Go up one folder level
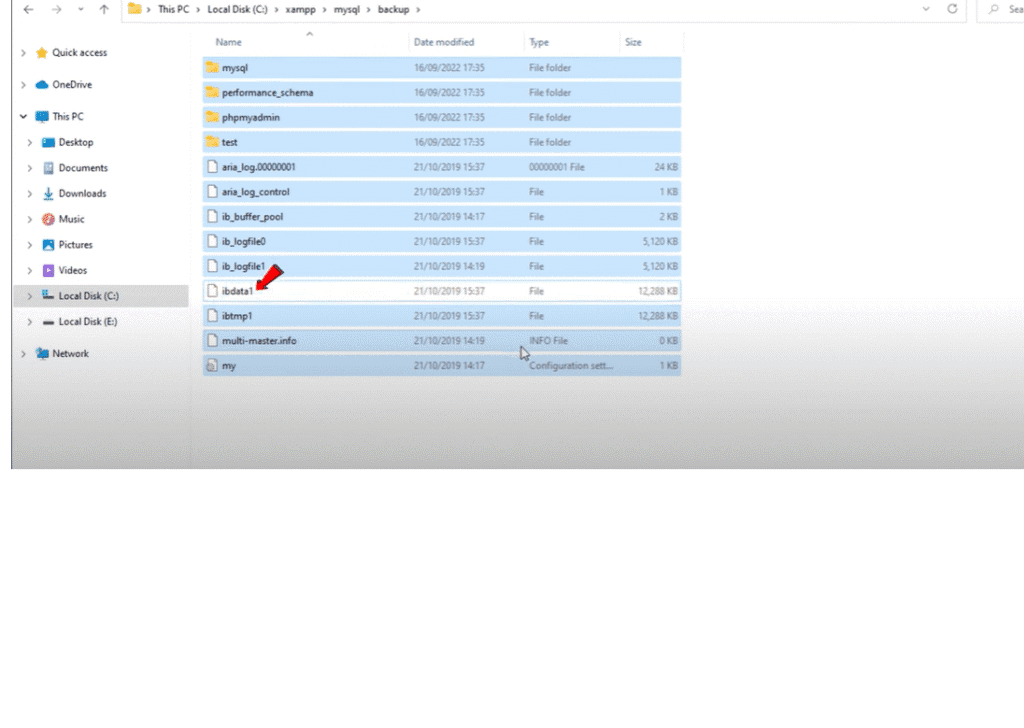The height and width of the screenshot is (728, 1024). point(104,9)
